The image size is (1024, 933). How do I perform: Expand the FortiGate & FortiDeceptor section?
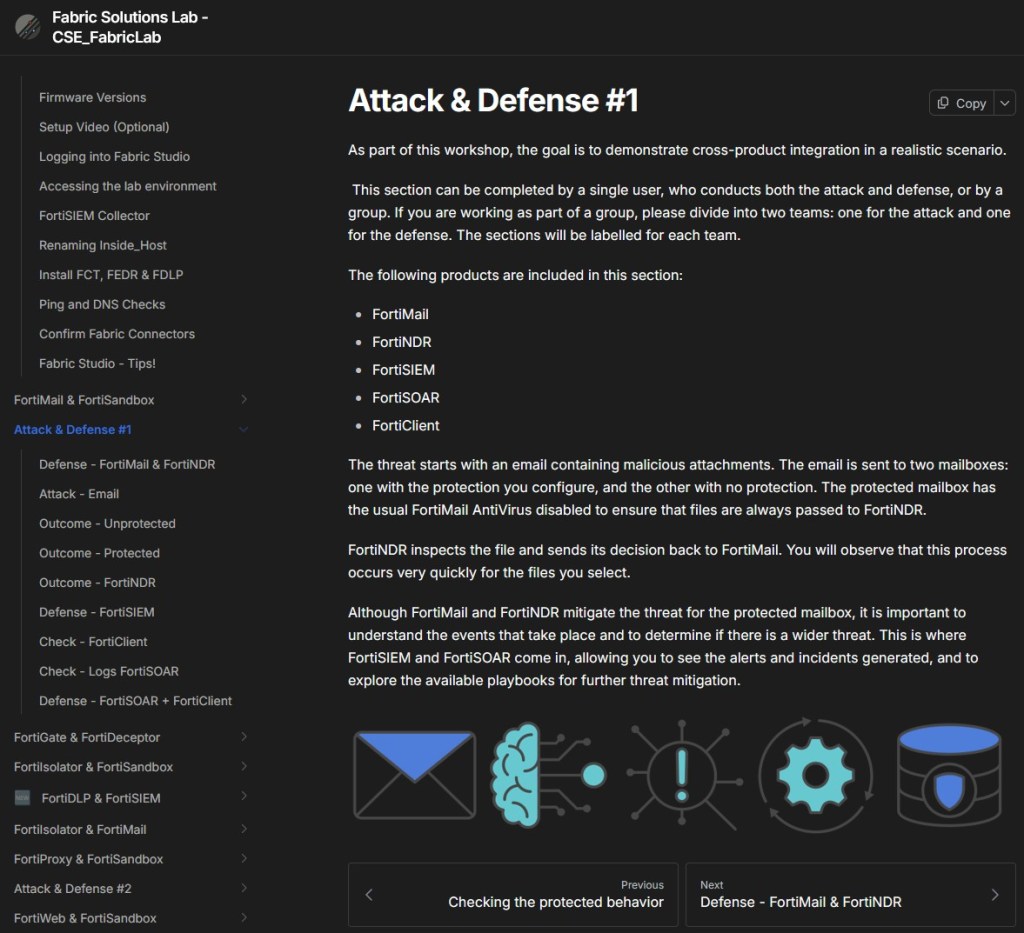244,737
